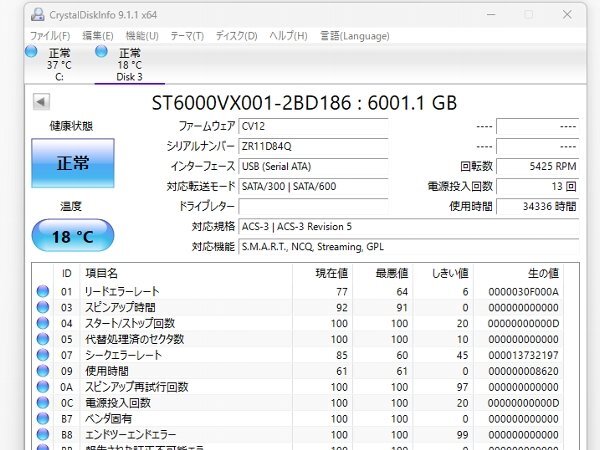This screenshot has width=600, height=450.
Task: Select row name スピンアップ時間
Action: [x=120, y=307]
